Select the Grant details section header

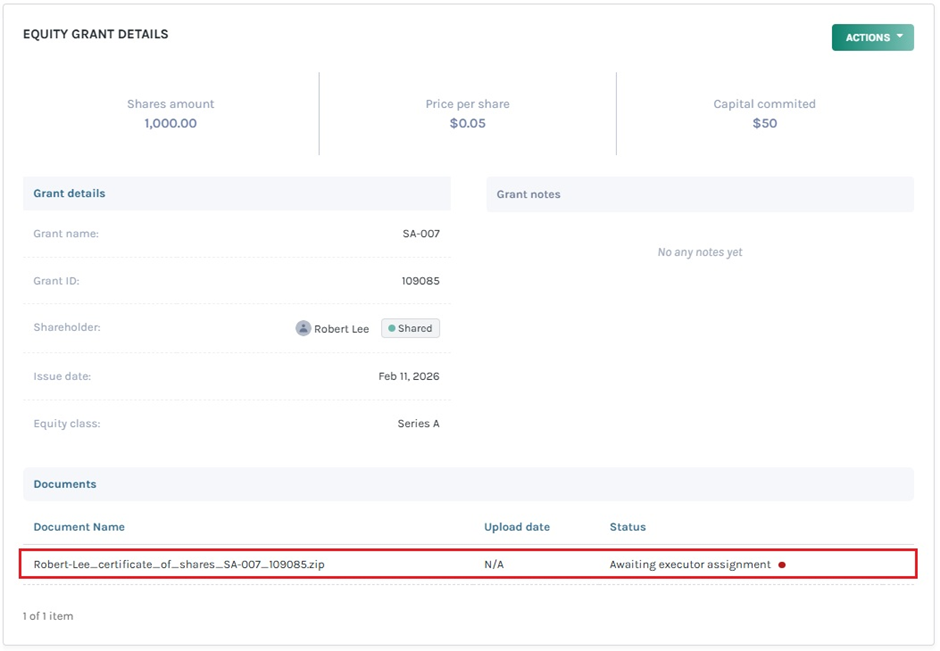pos(69,193)
